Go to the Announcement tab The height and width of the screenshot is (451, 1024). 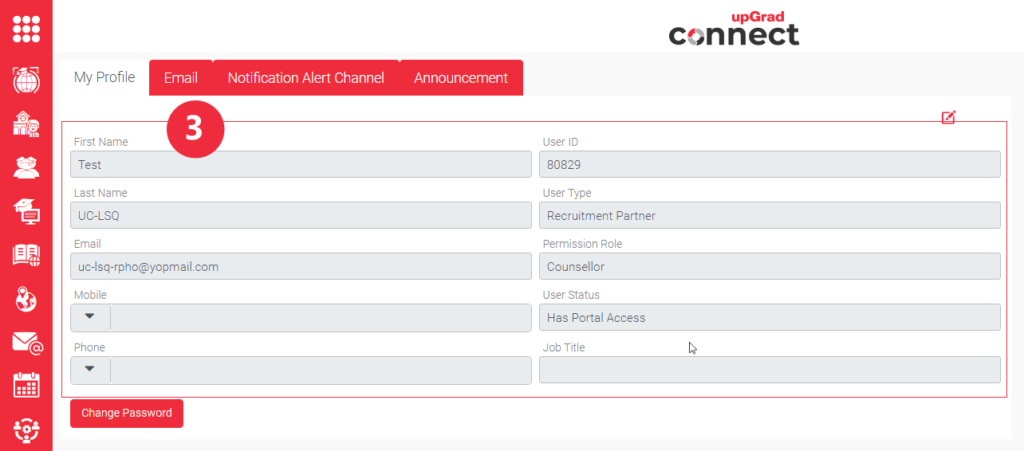461,78
